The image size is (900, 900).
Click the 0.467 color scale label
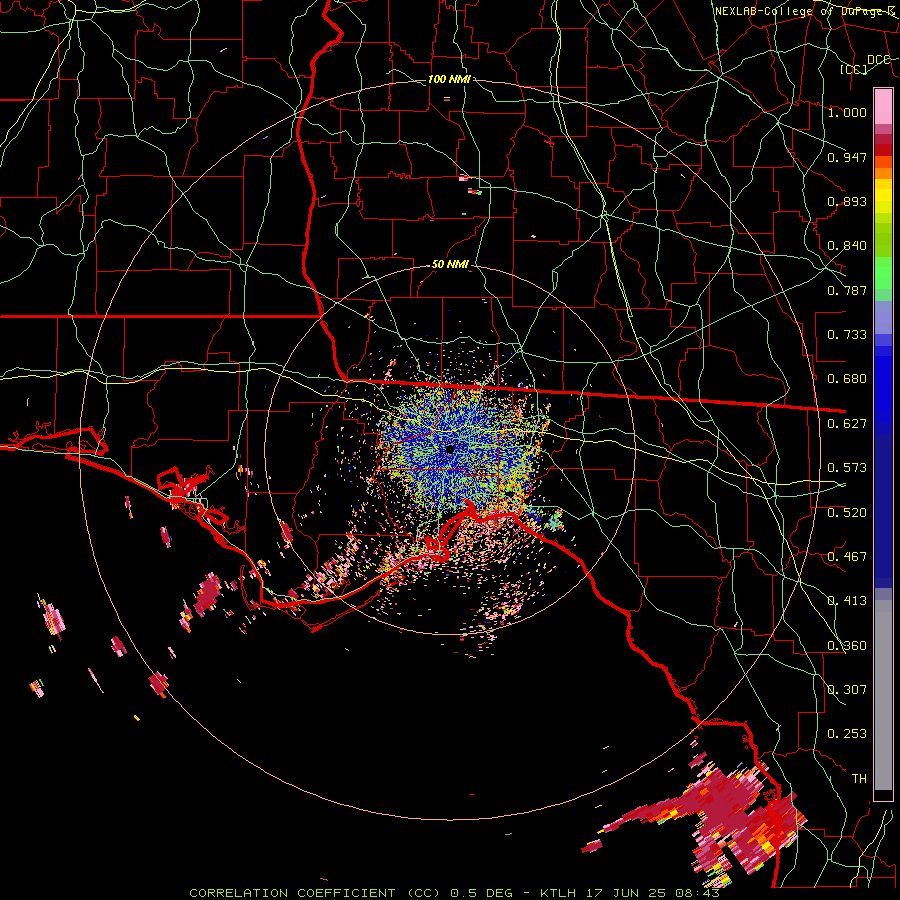click(x=847, y=557)
